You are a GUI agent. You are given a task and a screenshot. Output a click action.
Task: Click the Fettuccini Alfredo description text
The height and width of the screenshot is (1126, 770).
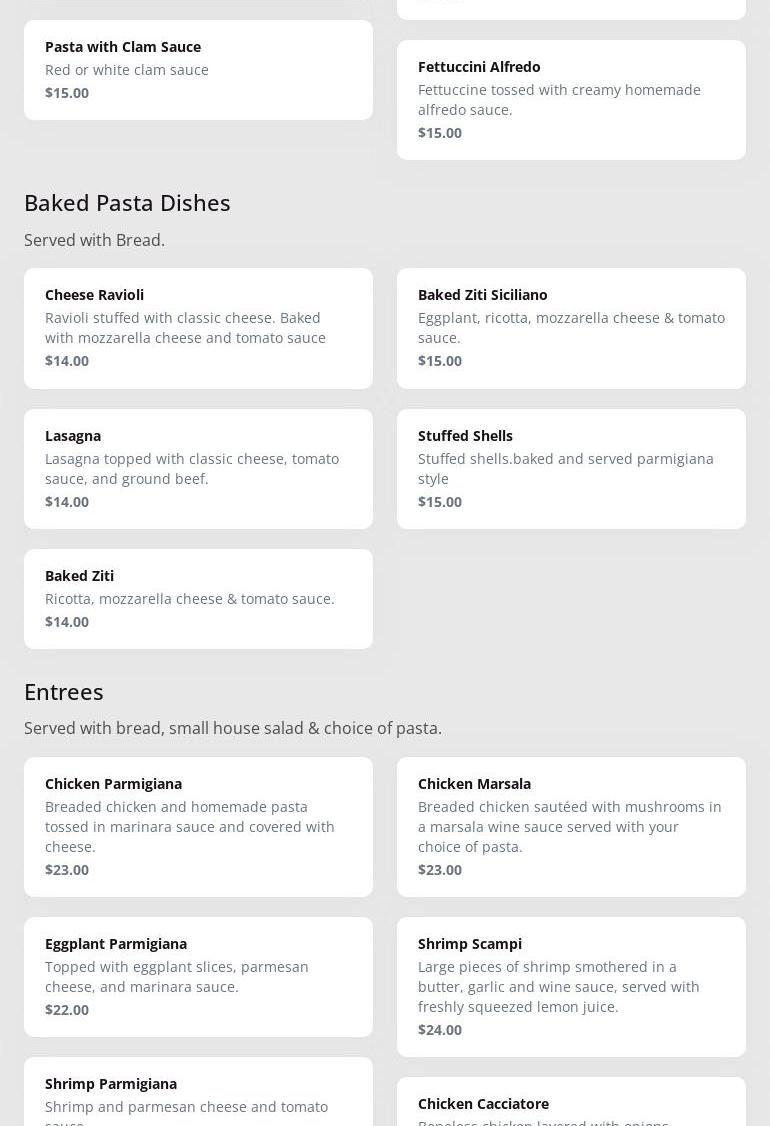pyautogui.click(x=559, y=100)
